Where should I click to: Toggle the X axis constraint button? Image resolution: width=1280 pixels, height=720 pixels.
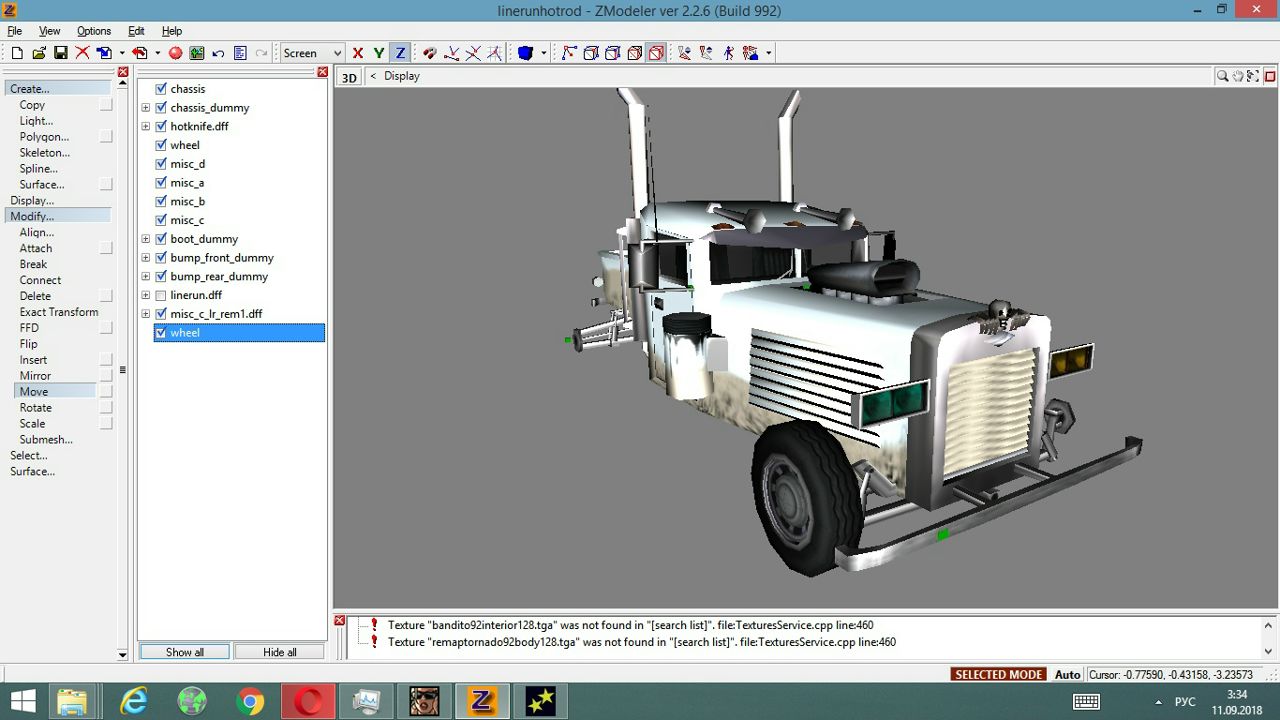[x=358, y=53]
